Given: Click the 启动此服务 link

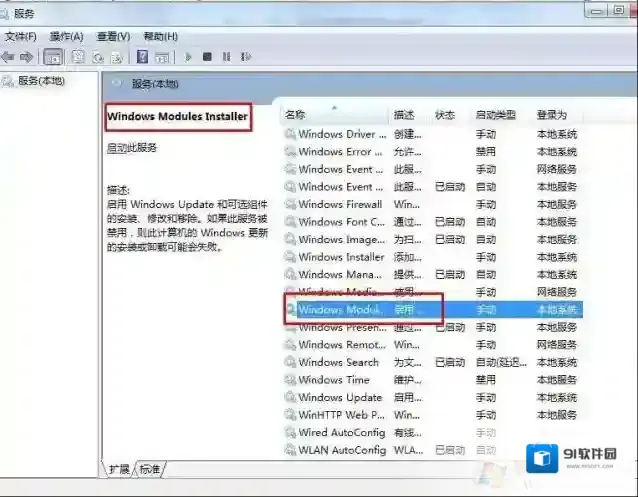Looking at the screenshot, I should pos(132,148).
